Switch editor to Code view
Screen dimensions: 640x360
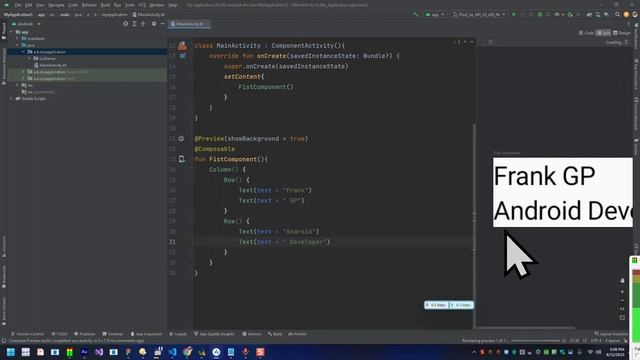586,33
